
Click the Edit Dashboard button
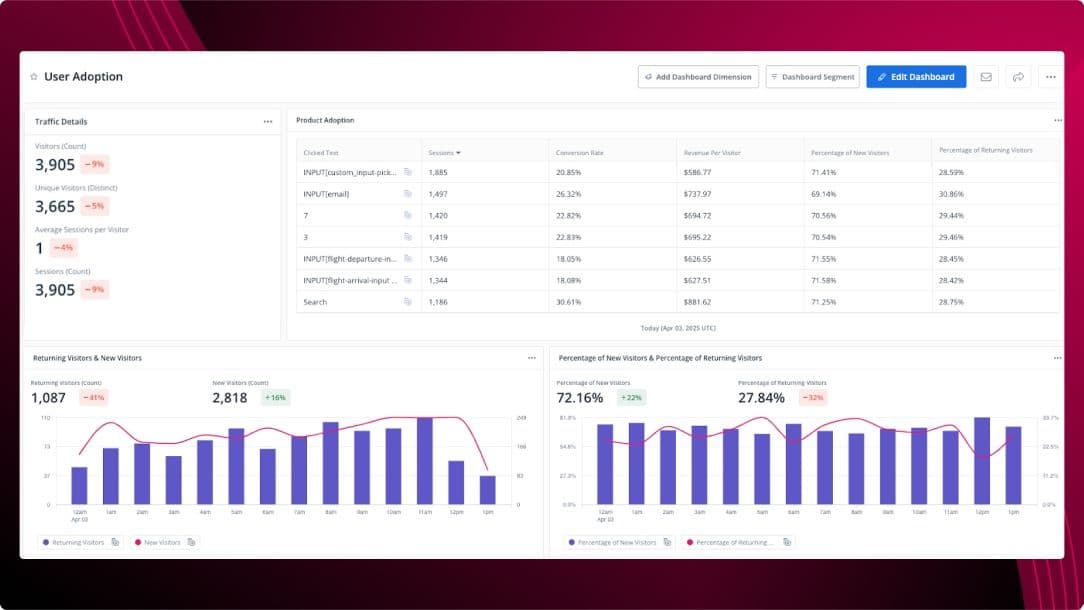pos(916,77)
